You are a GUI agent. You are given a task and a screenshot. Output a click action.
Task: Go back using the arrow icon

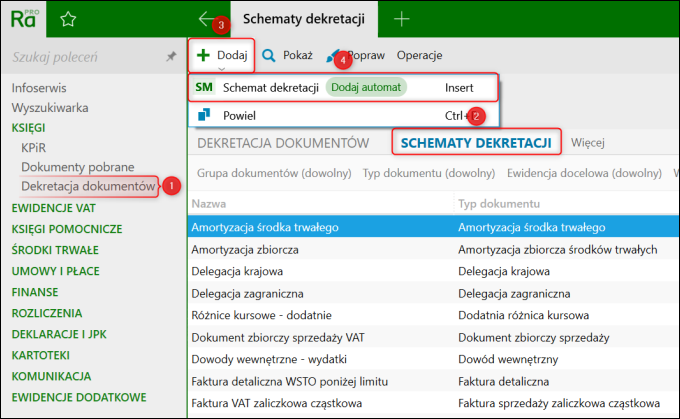(x=206, y=19)
